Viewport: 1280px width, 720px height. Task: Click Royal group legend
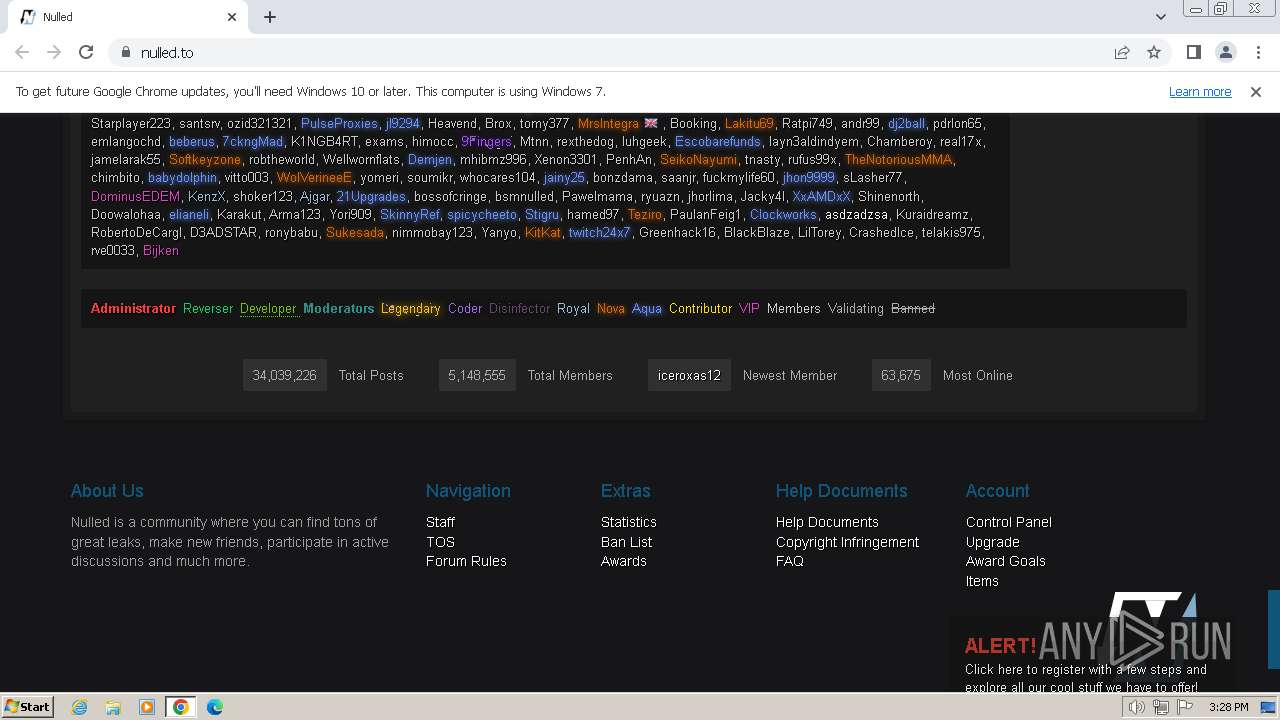(573, 308)
